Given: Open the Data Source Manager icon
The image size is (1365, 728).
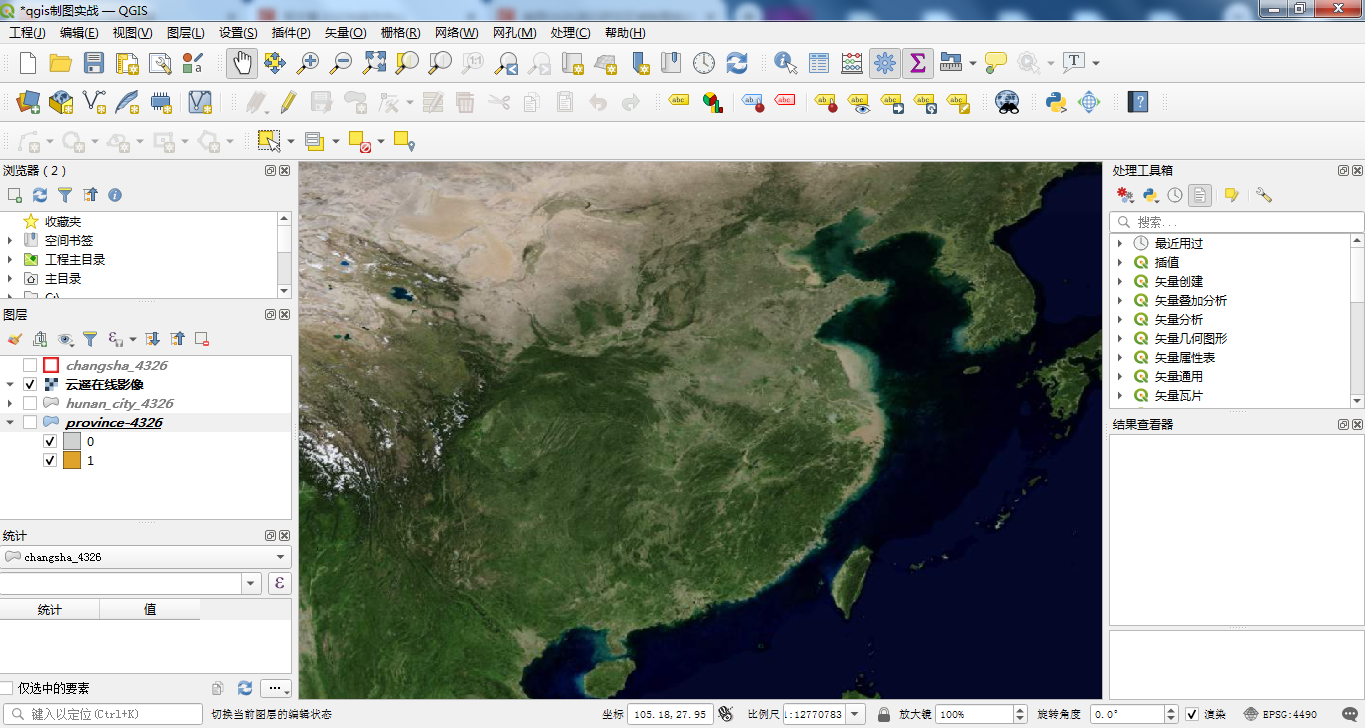Looking at the screenshot, I should pos(28,102).
